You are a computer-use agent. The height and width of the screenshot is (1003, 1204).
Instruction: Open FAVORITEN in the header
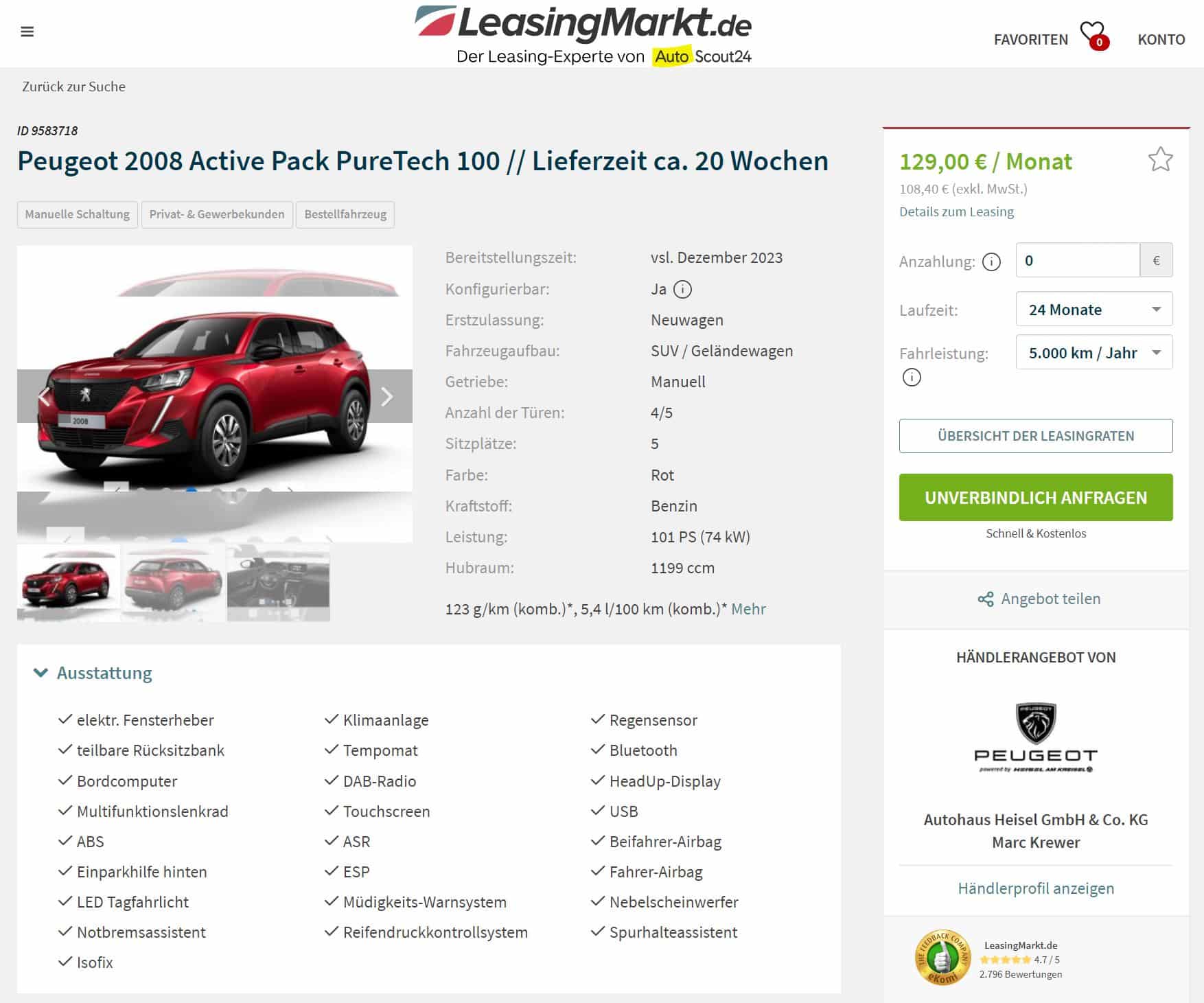pyautogui.click(x=1030, y=40)
